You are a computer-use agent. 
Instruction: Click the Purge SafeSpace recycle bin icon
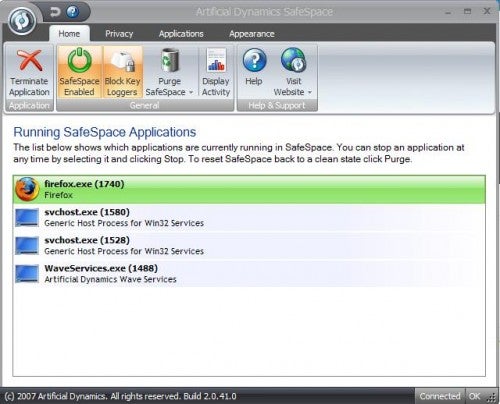click(x=170, y=61)
